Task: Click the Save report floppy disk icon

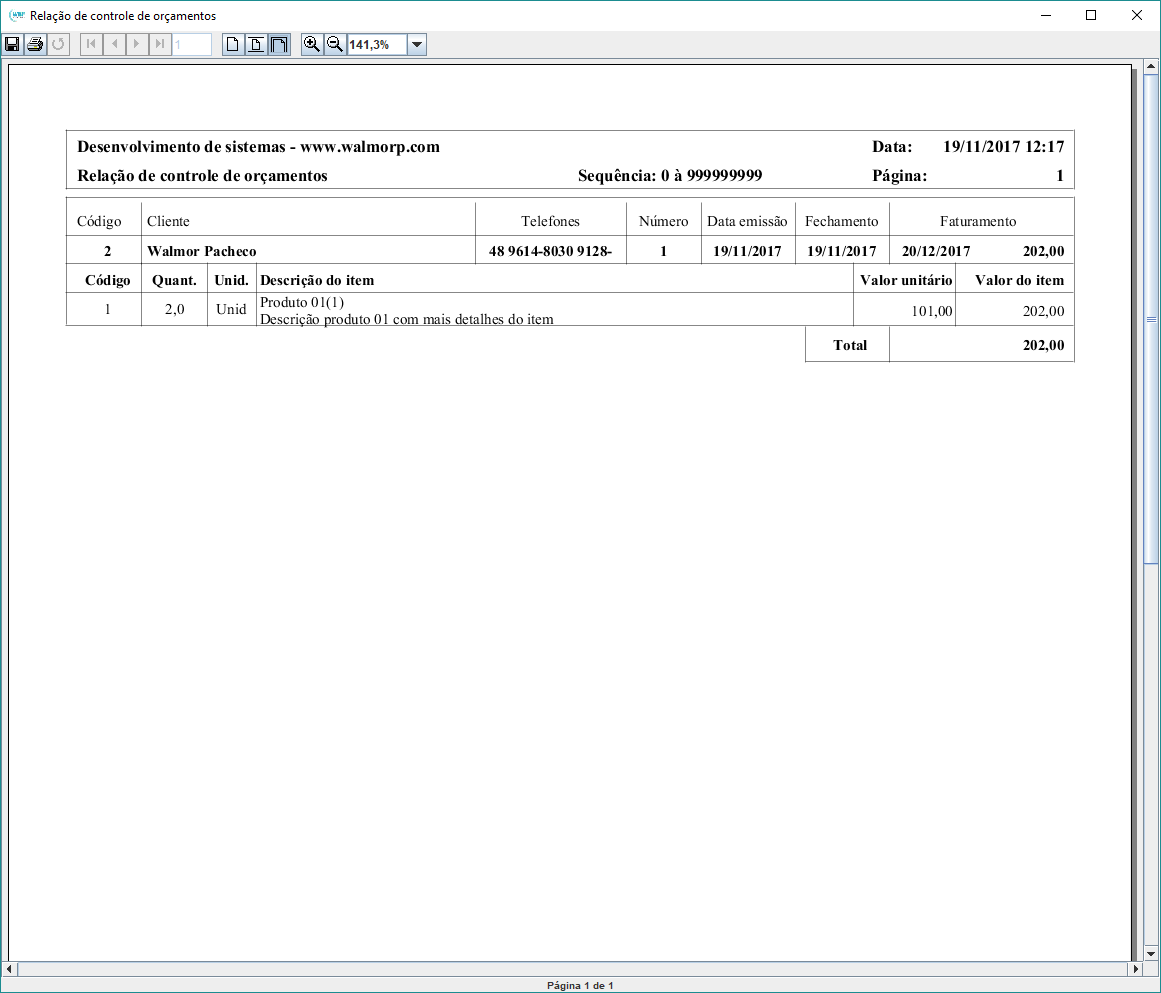Action: click(12, 44)
